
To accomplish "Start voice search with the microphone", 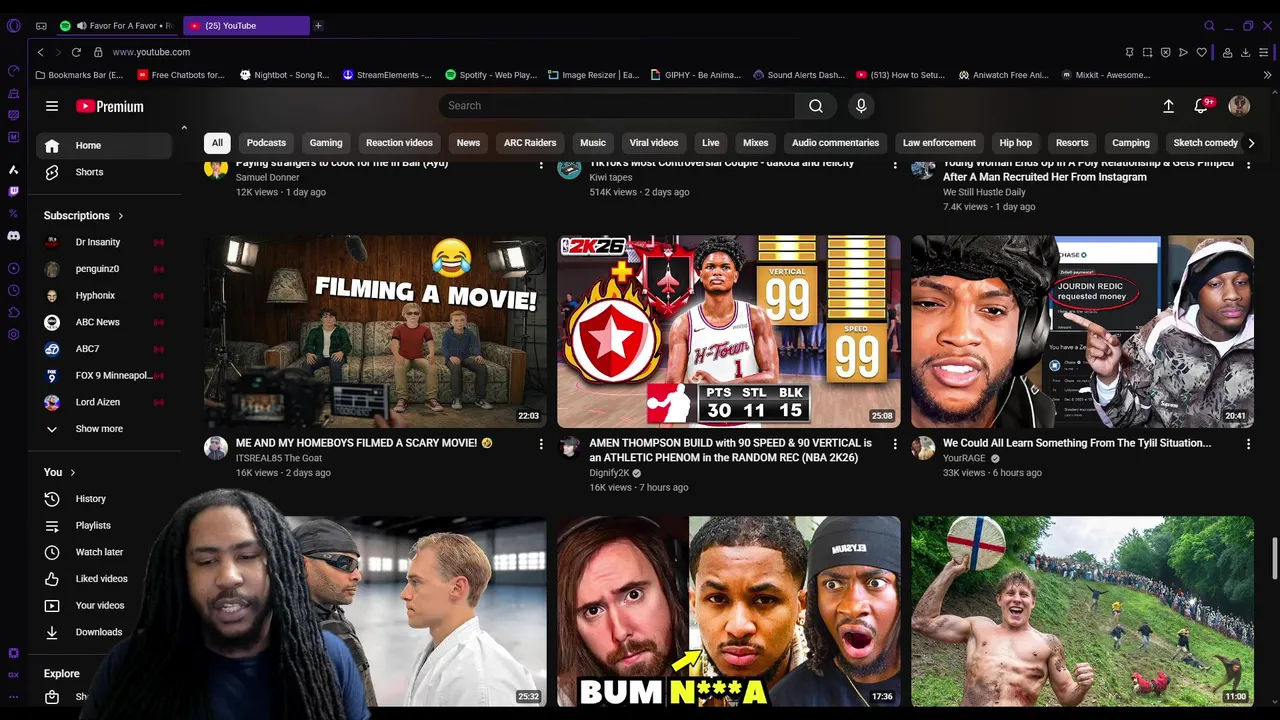I will click(x=861, y=106).
